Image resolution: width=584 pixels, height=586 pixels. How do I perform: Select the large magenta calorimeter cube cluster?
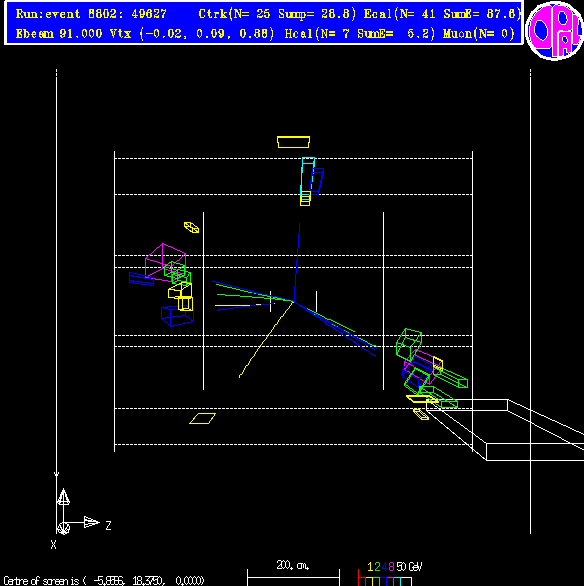coord(165,262)
